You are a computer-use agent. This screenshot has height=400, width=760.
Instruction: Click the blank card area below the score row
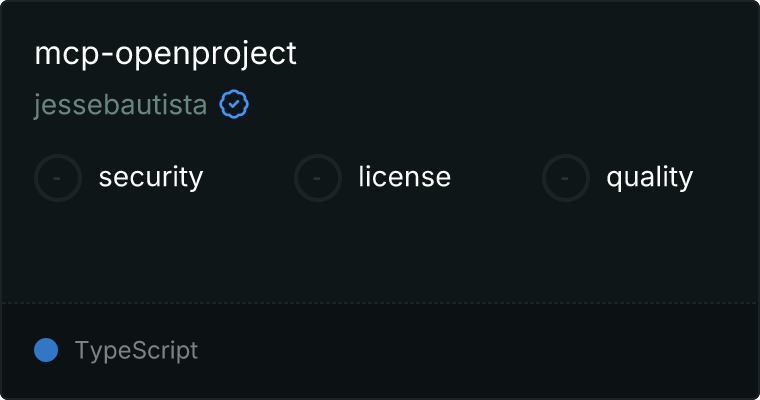(x=380, y=250)
